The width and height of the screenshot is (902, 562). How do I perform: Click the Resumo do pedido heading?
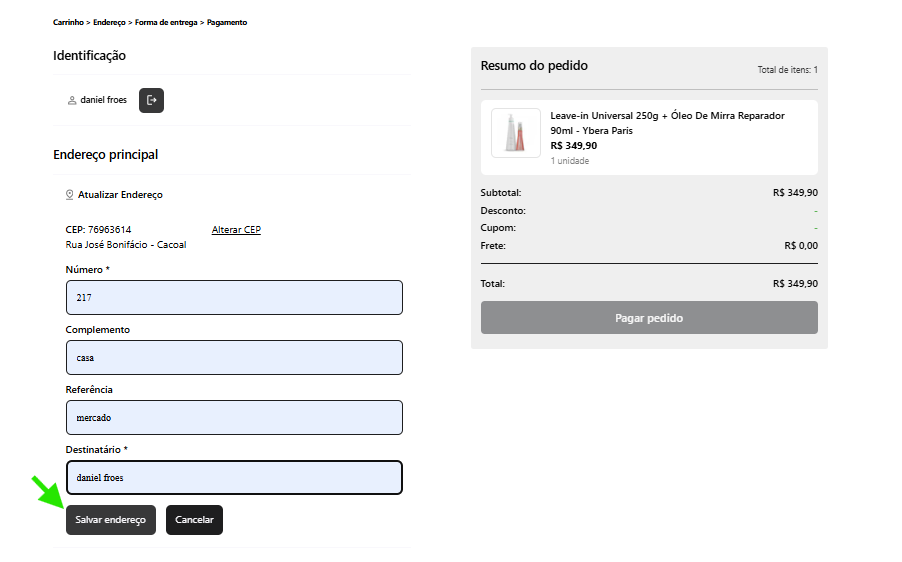pos(534,66)
